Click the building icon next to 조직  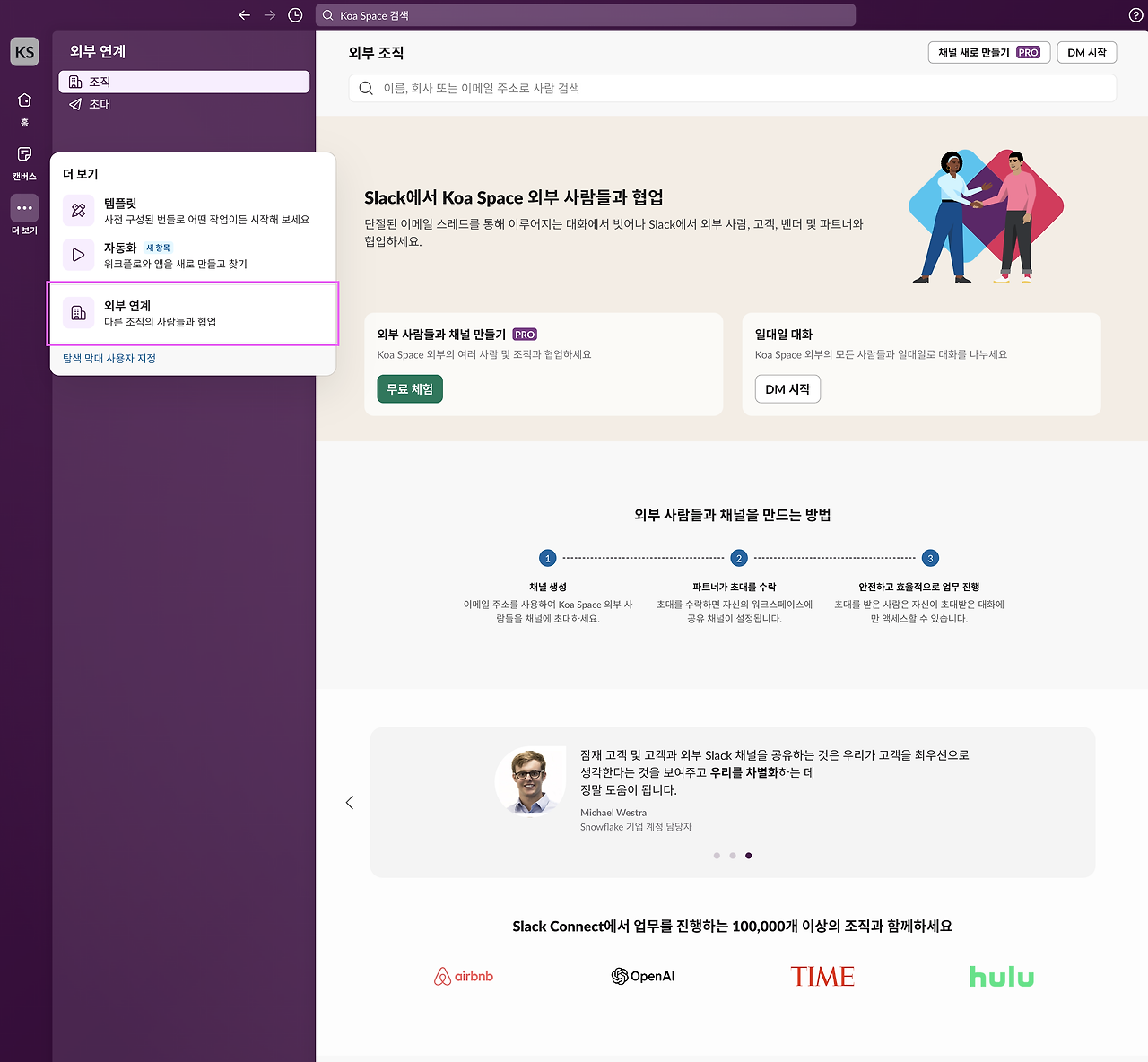75,82
